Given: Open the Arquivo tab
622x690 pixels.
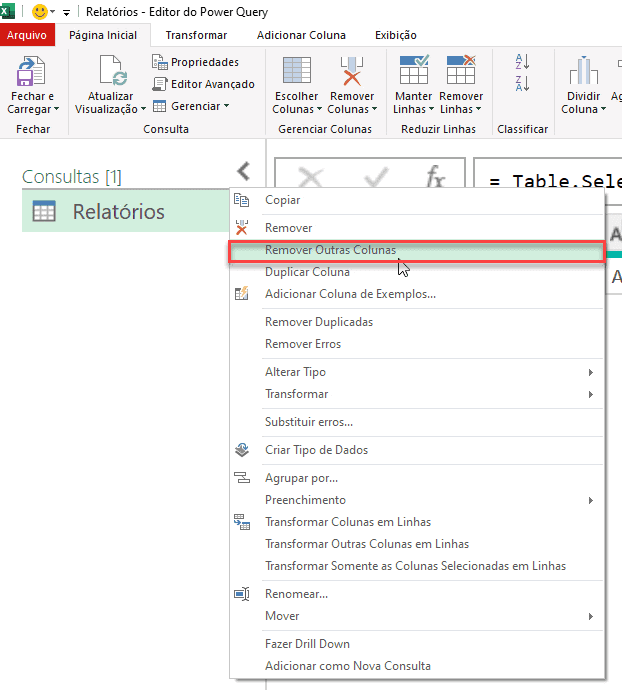Looking at the screenshot, I should tap(27, 35).
